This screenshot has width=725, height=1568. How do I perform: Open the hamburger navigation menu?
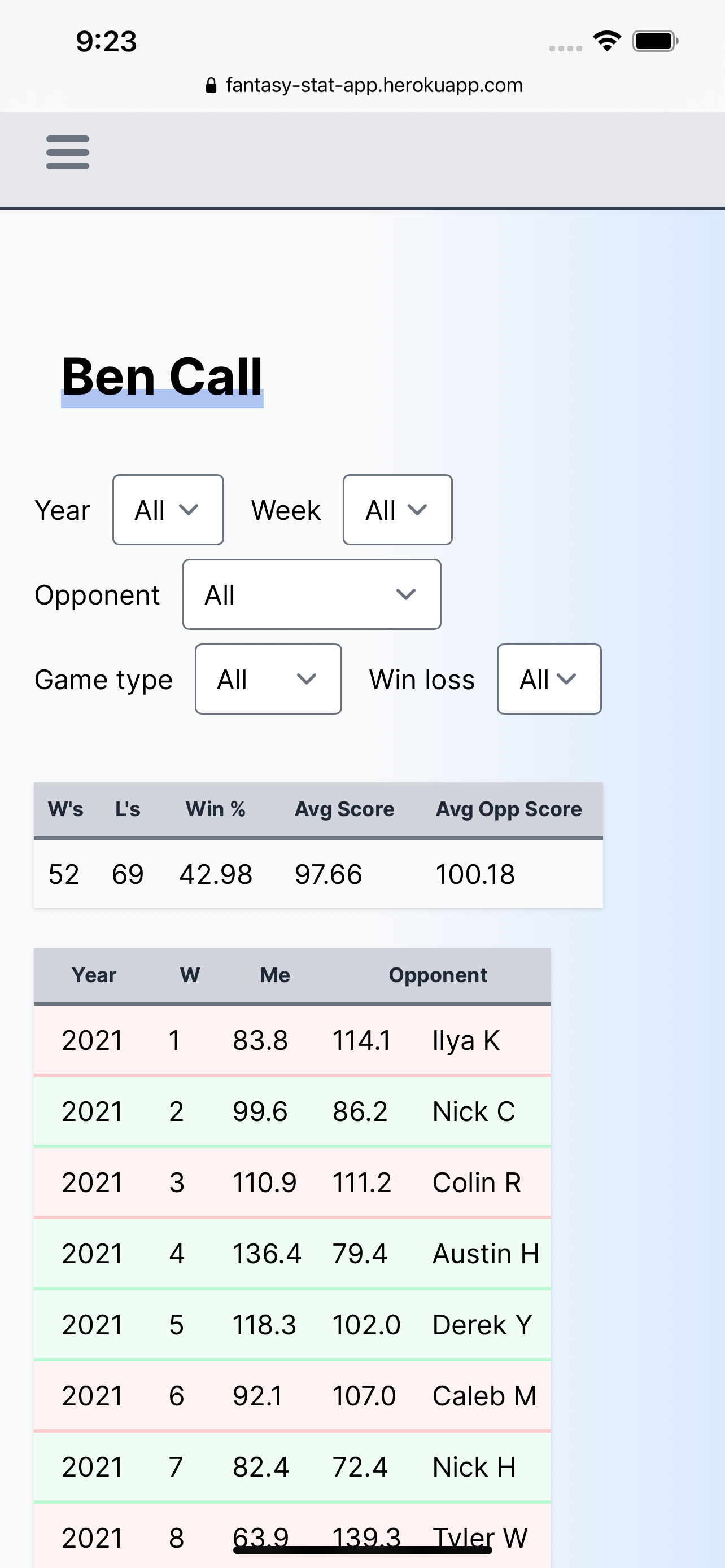click(68, 152)
